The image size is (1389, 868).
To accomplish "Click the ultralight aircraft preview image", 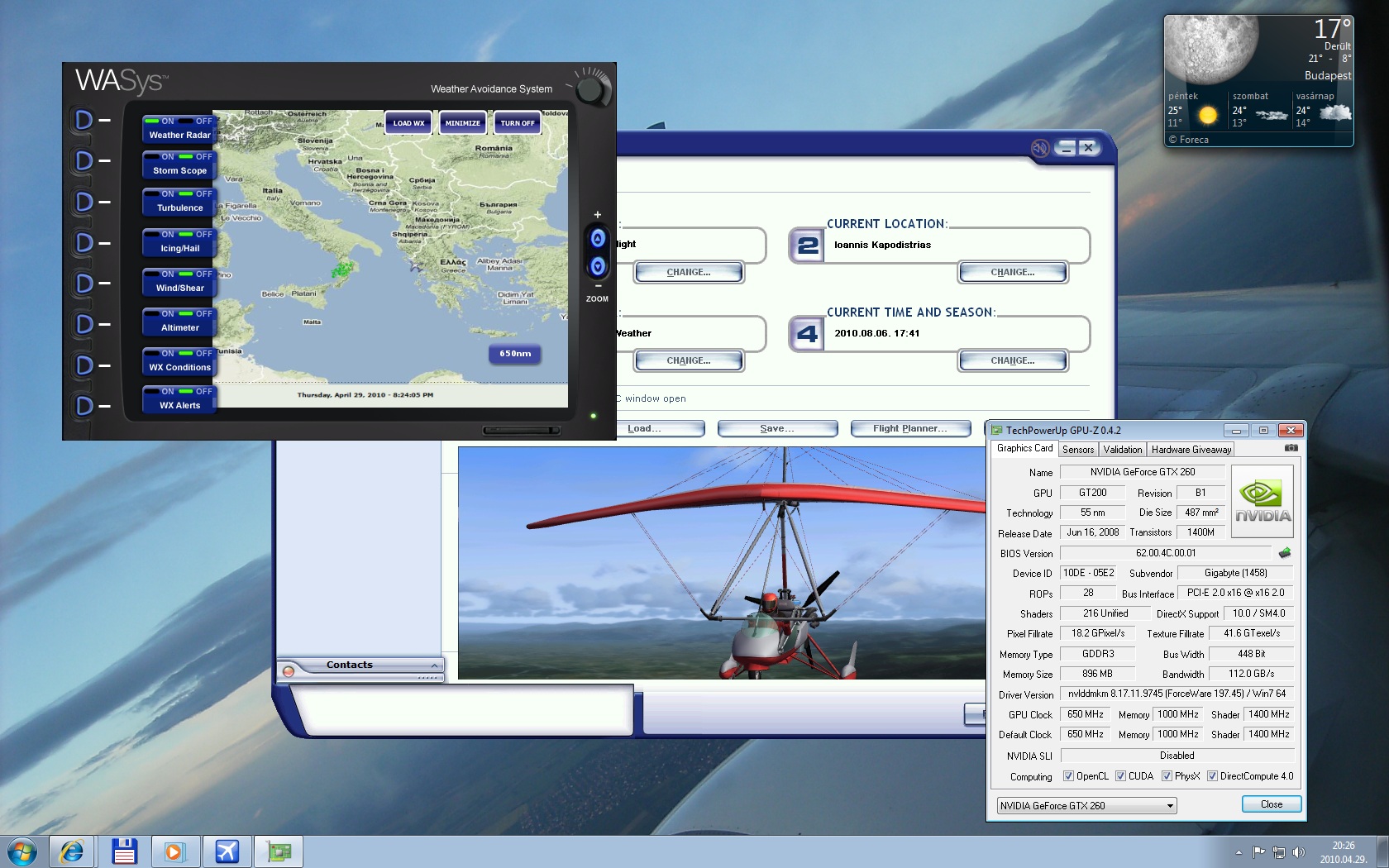I will [x=722, y=563].
